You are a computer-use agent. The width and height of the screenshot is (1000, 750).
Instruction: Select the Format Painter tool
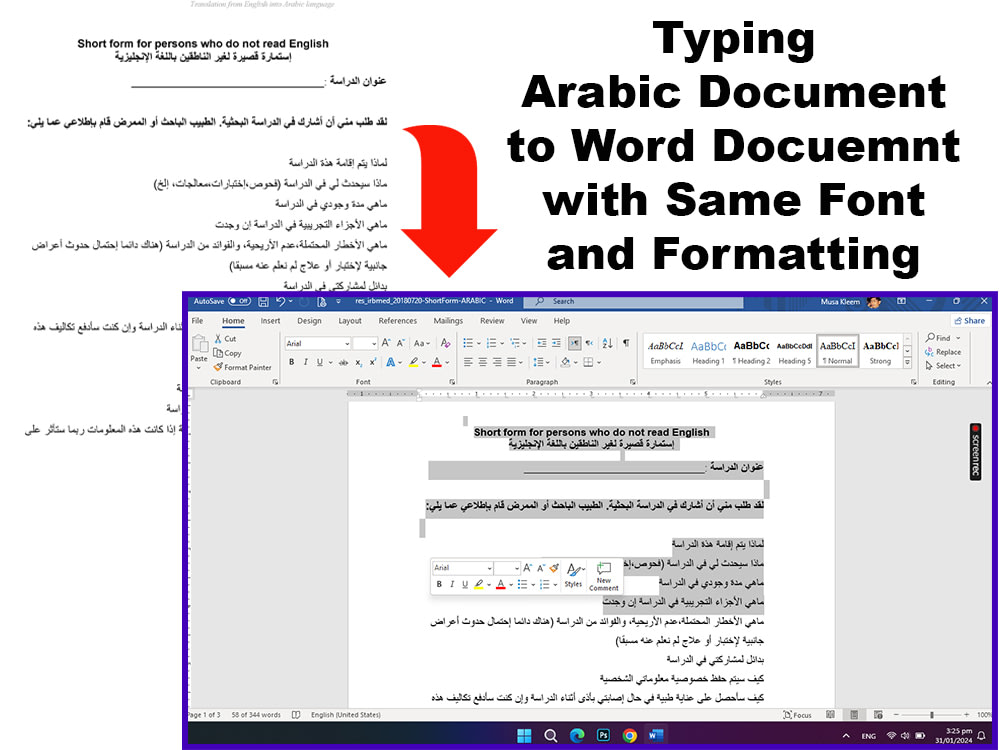(242, 367)
